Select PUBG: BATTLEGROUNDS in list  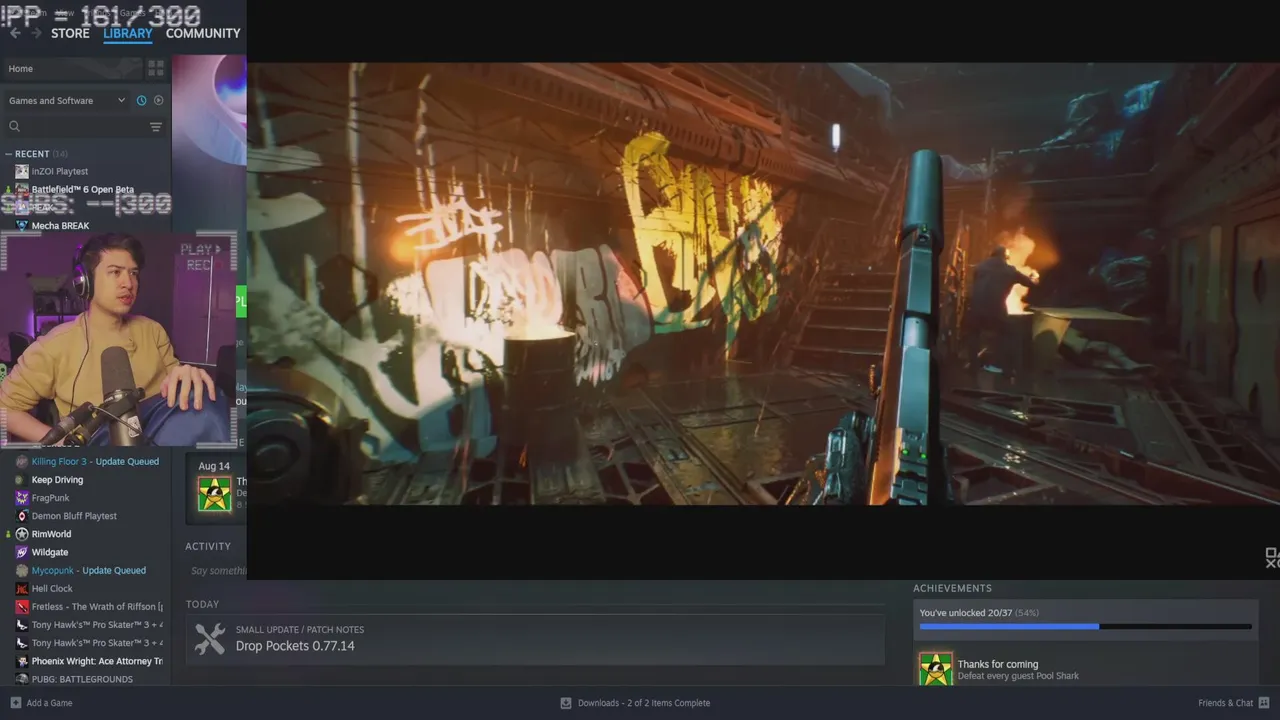[82, 679]
